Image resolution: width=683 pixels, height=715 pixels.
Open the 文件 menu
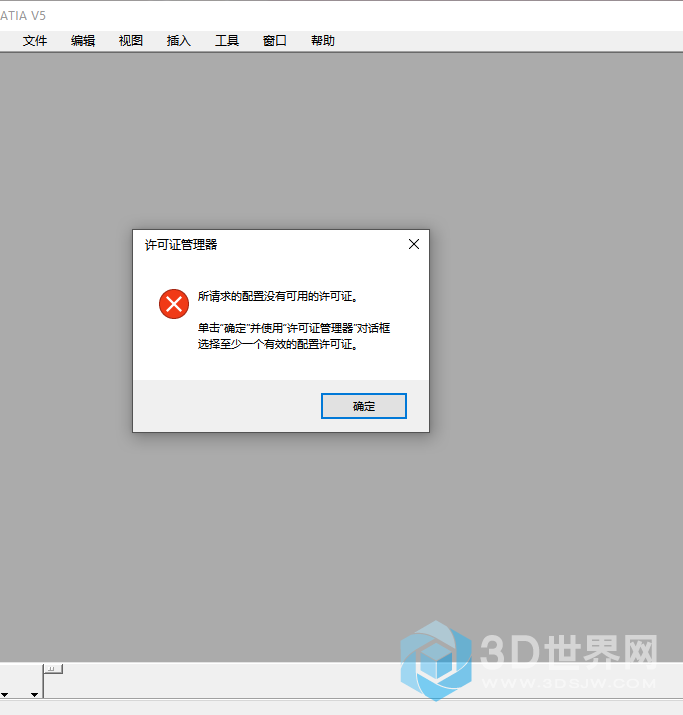35,41
